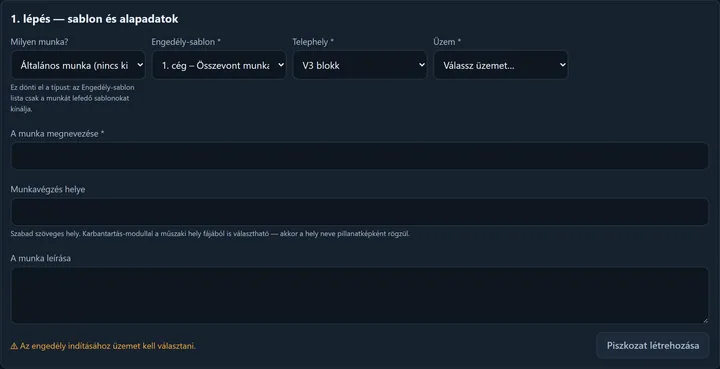720x369 pixels.
Task: Click the 'A munka leírása' text area
Action: click(360, 295)
